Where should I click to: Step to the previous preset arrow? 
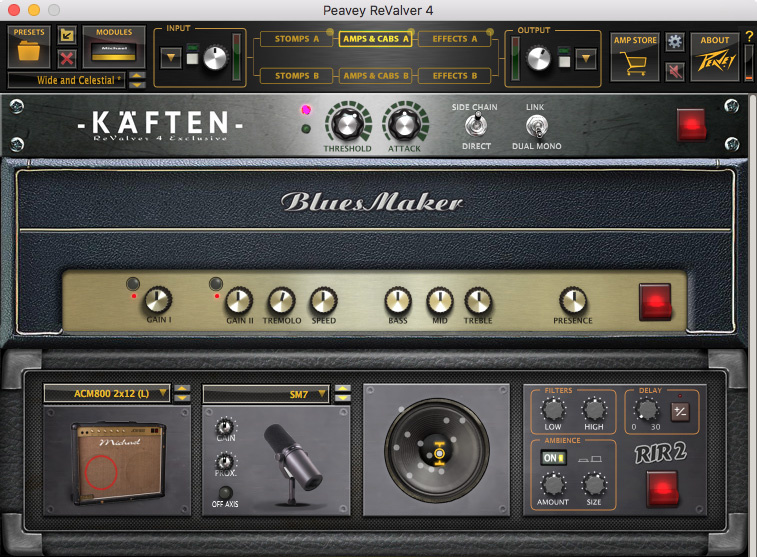137,76
